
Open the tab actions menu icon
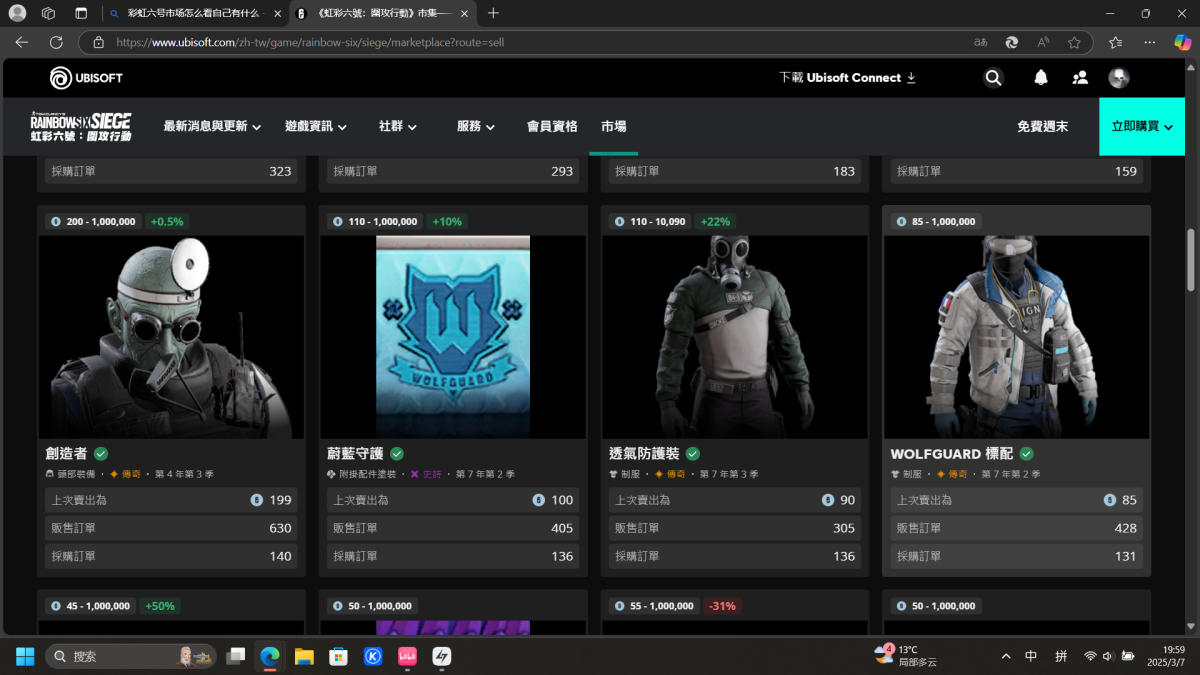point(81,13)
